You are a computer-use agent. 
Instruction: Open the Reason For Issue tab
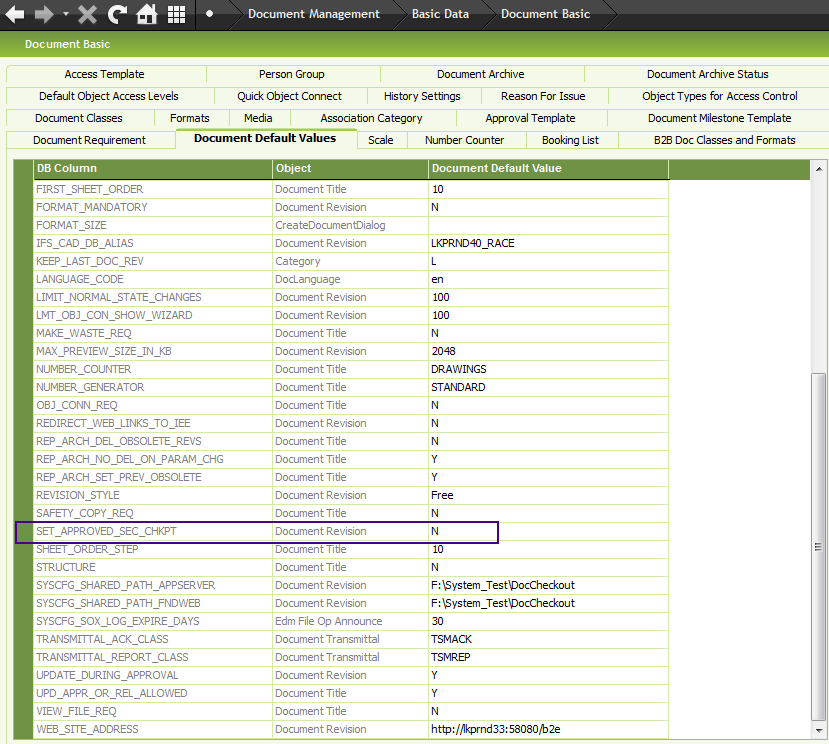coord(544,96)
